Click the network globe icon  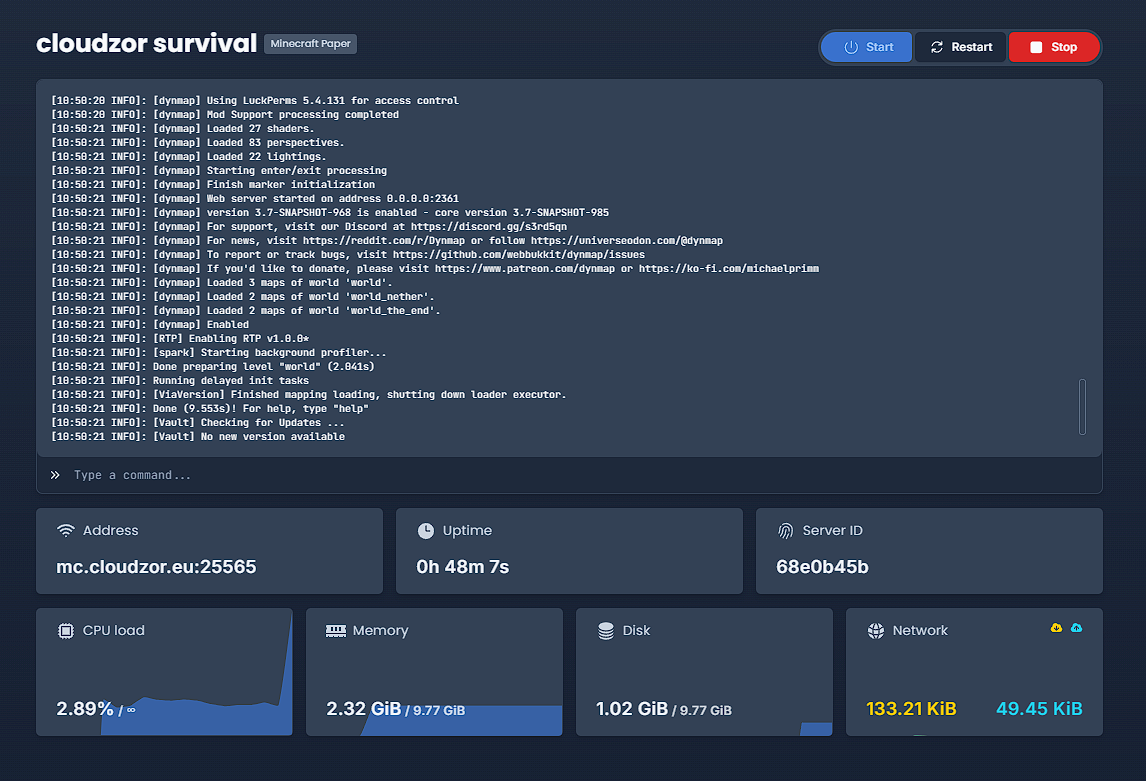pyautogui.click(x=876, y=630)
